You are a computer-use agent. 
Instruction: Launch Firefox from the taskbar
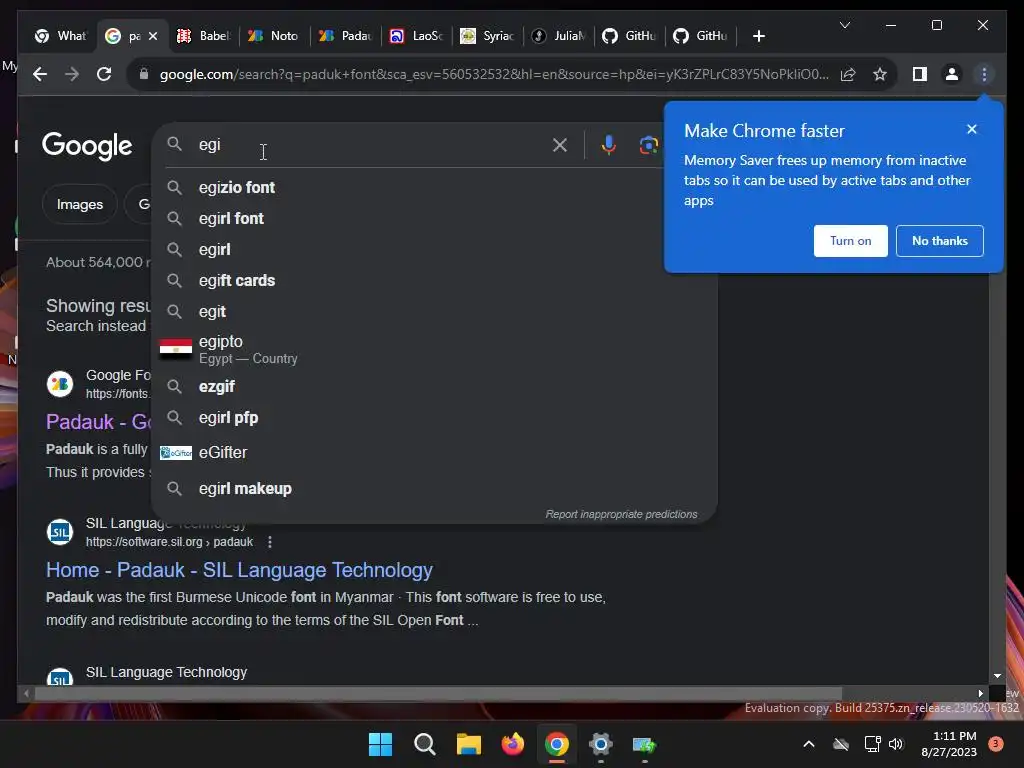pos(513,744)
